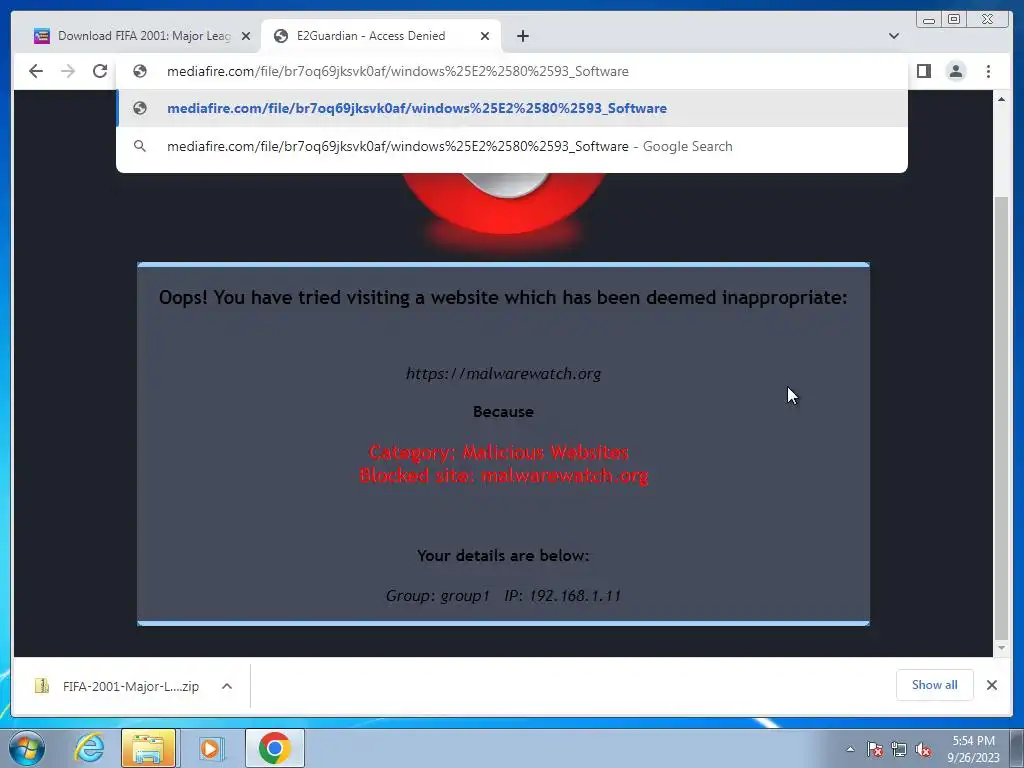Click the Category: Malicious Websites text

(499, 452)
